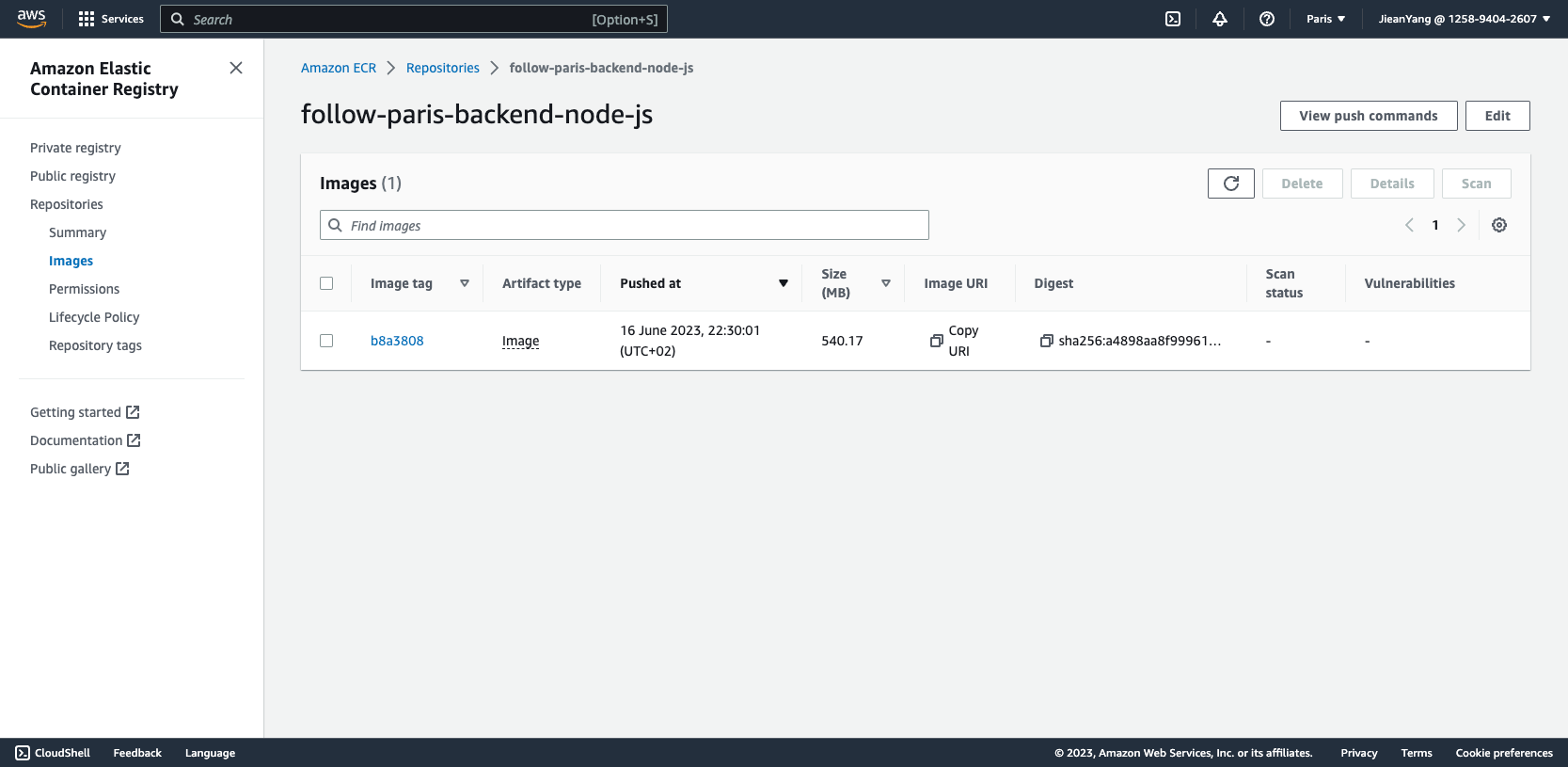The height and width of the screenshot is (767, 1568).
Task: Go to Repository tags in sidebar
Action: coord(95,345)
